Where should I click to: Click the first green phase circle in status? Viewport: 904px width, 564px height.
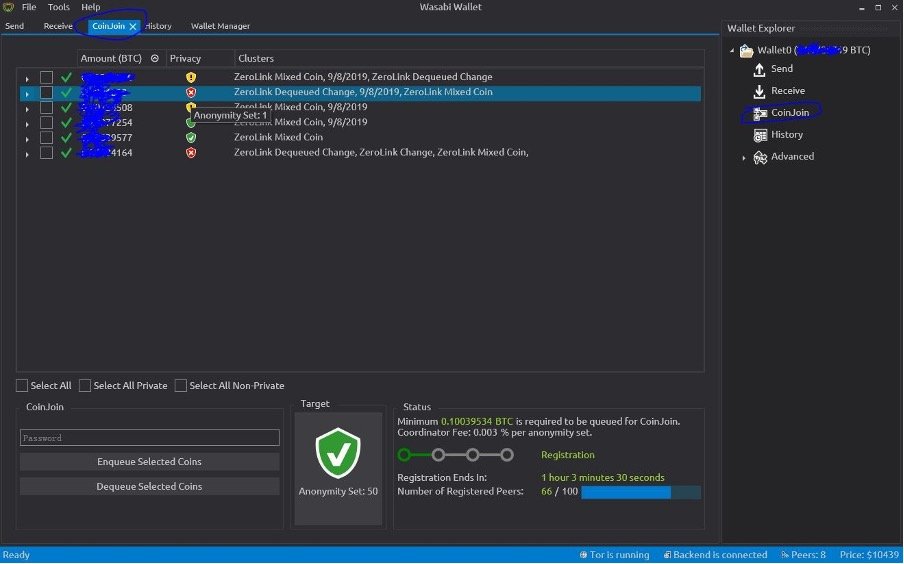tap(404, 455)
